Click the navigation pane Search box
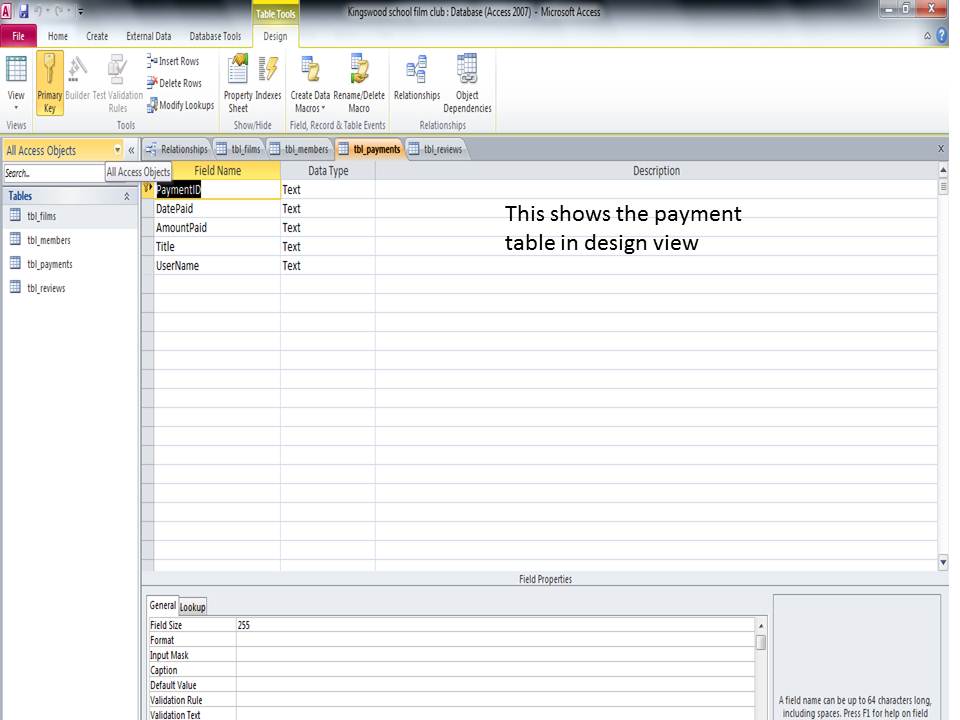This screenshot has width=960, height=720. pos(54,173)
